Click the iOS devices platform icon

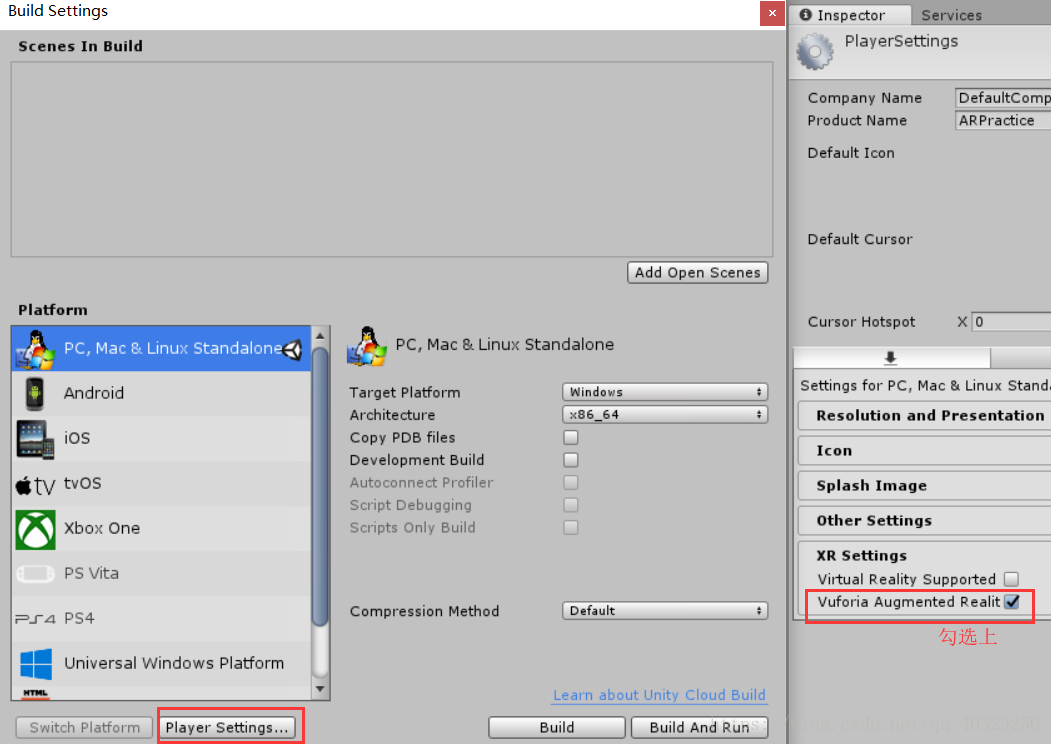35,439
